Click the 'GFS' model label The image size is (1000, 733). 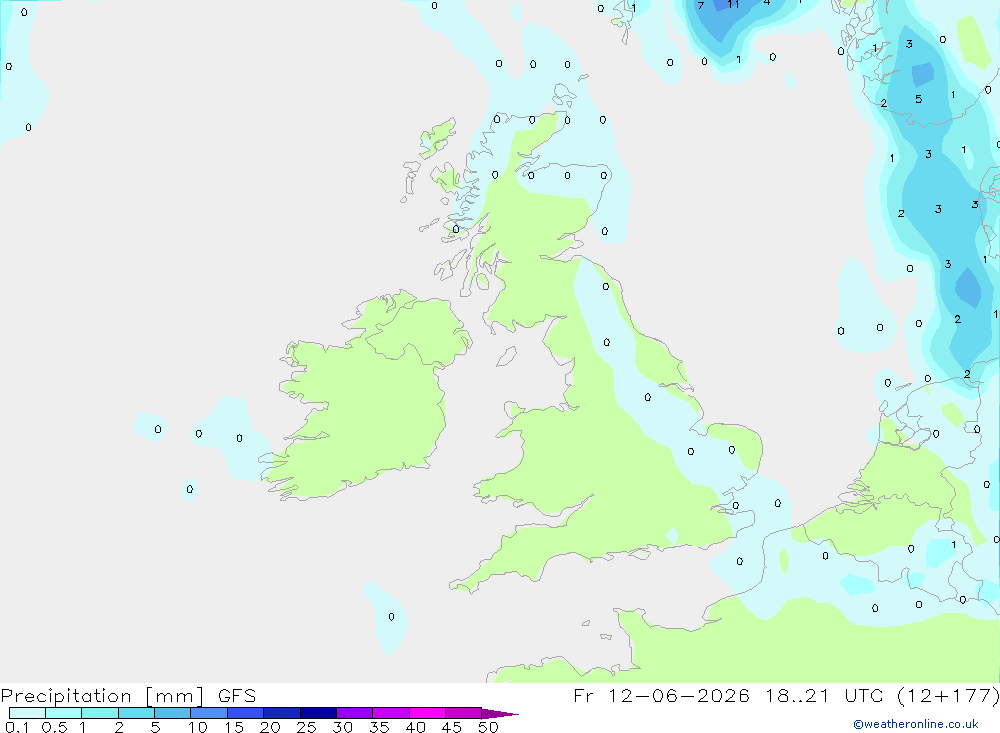(237, 696)
